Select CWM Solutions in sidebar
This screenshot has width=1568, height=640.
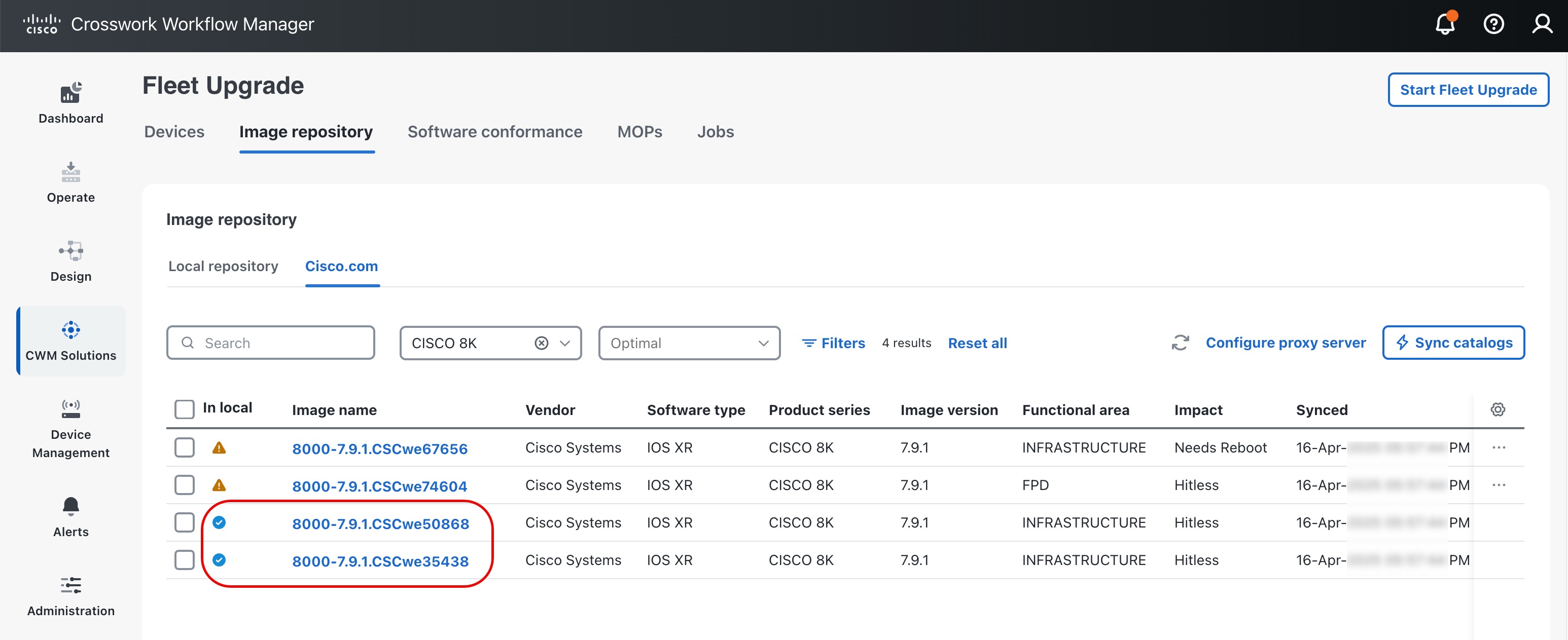[70, 341]
